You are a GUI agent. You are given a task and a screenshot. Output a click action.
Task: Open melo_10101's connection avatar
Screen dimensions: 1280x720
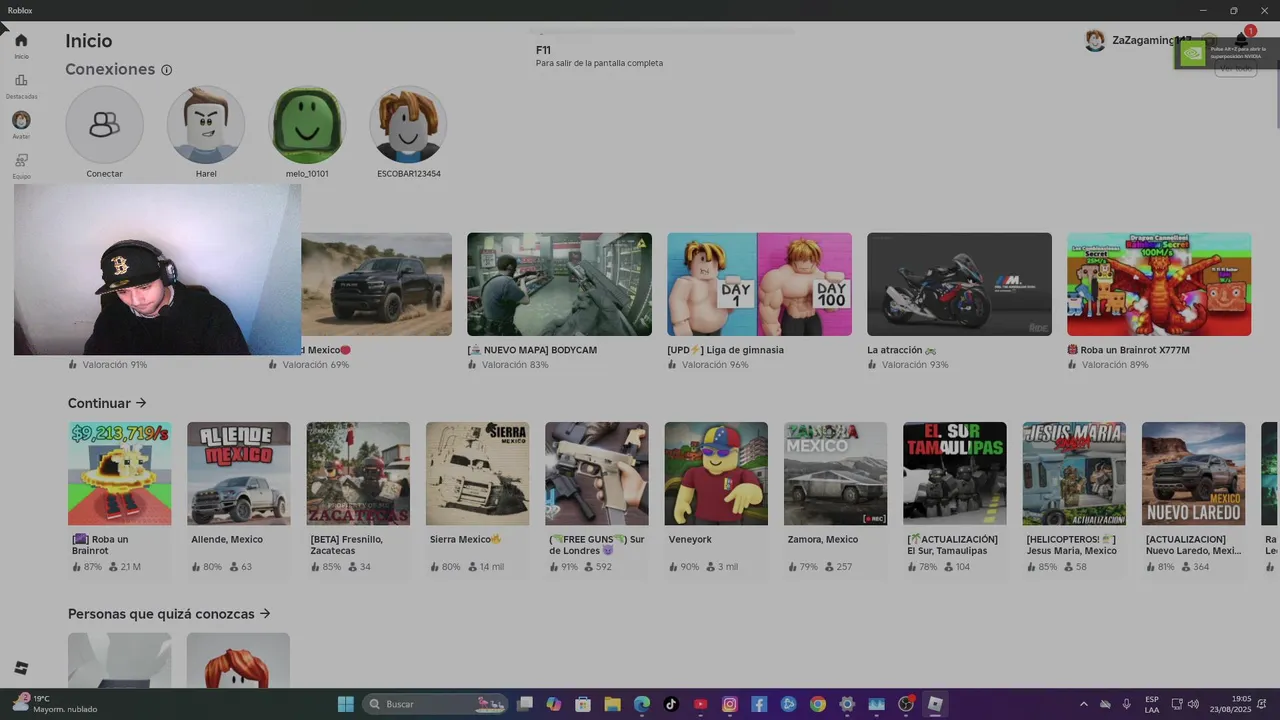click(307, 124)
